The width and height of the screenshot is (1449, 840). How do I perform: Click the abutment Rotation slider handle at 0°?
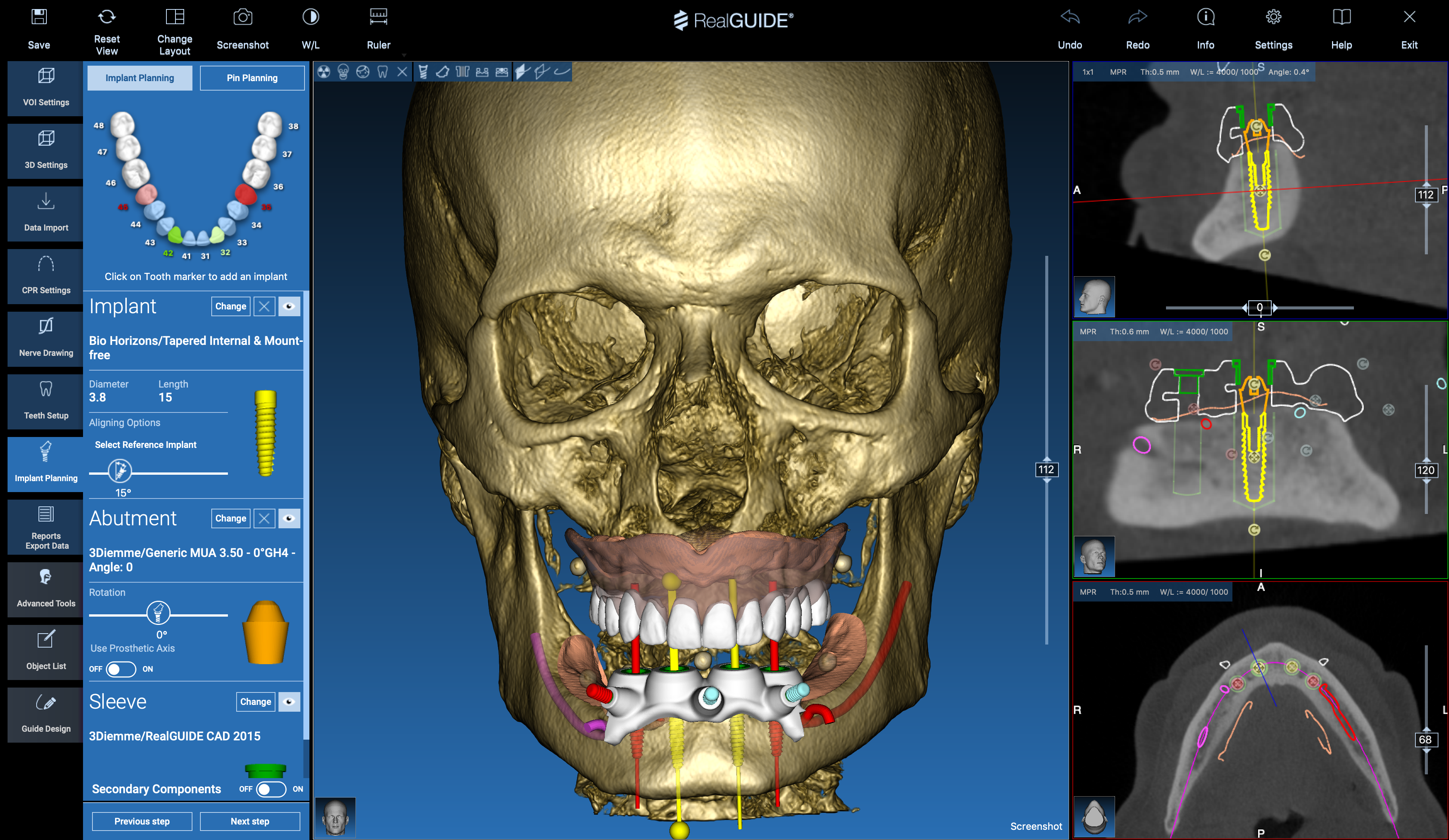click(x=158, y=614)
